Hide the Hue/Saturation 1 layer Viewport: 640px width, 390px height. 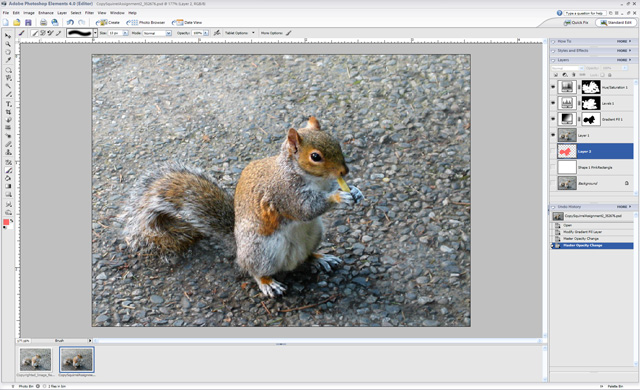pos(553,87)
